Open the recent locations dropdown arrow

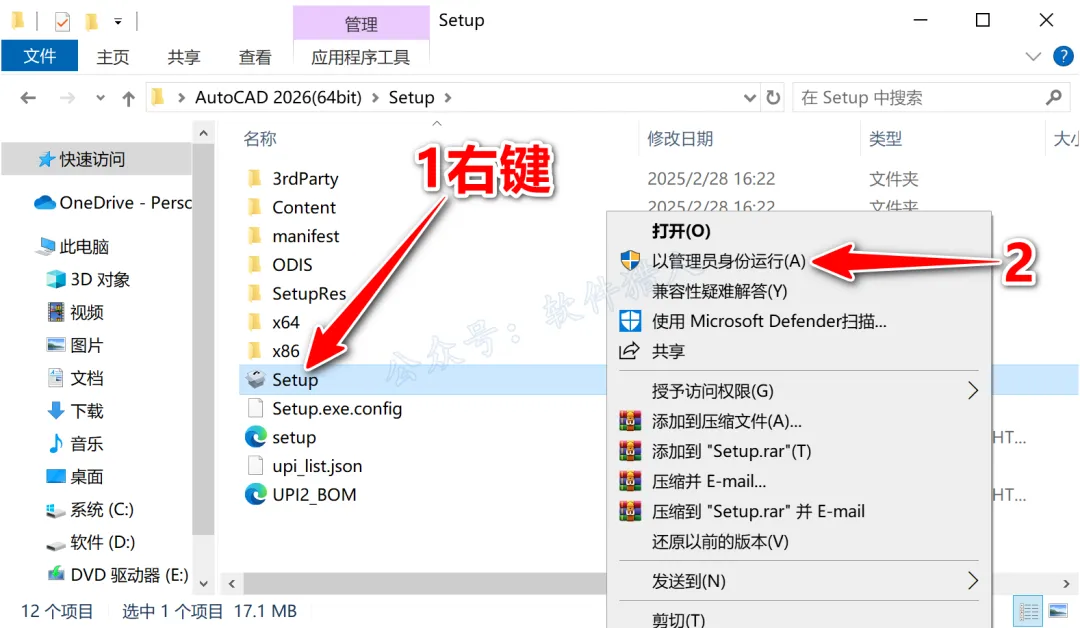(x=101, y=98)
